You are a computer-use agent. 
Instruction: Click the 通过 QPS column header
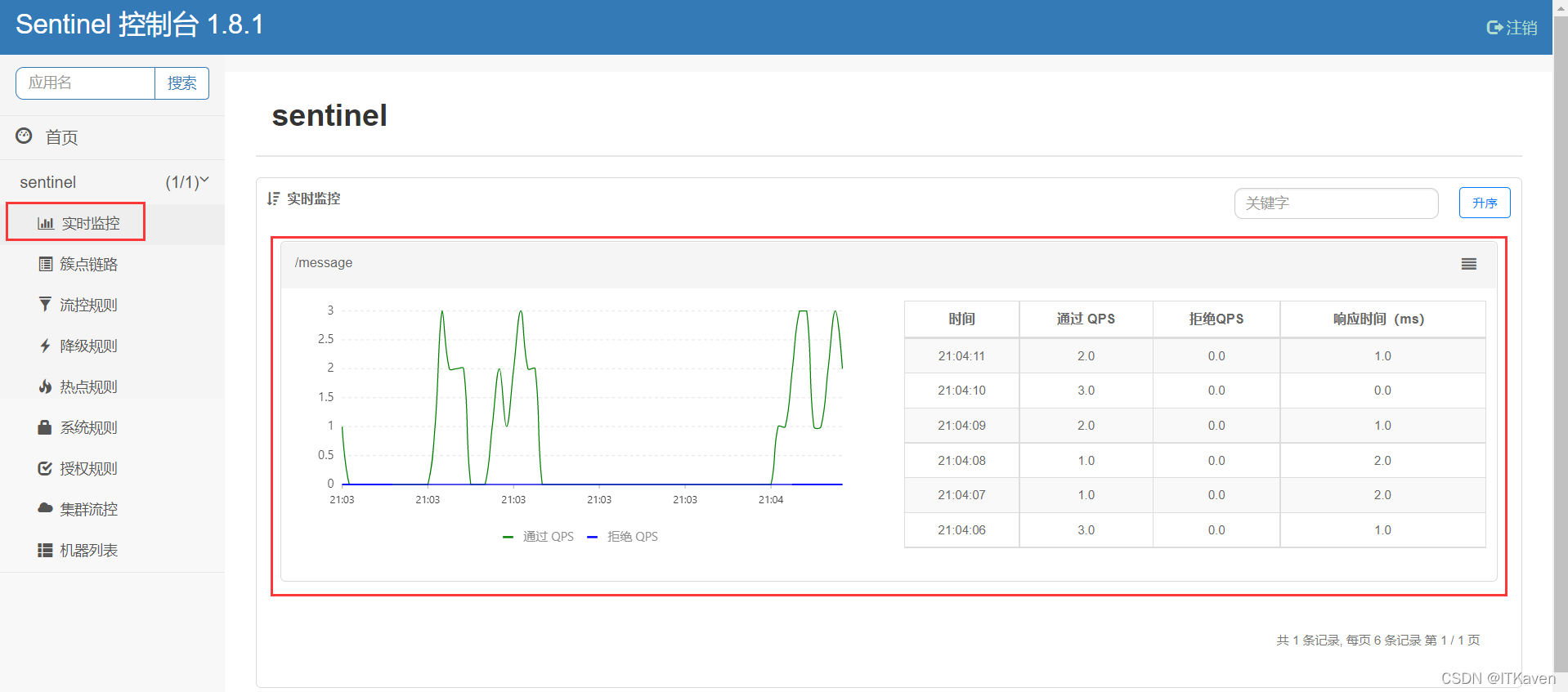tap(1086, 319)
